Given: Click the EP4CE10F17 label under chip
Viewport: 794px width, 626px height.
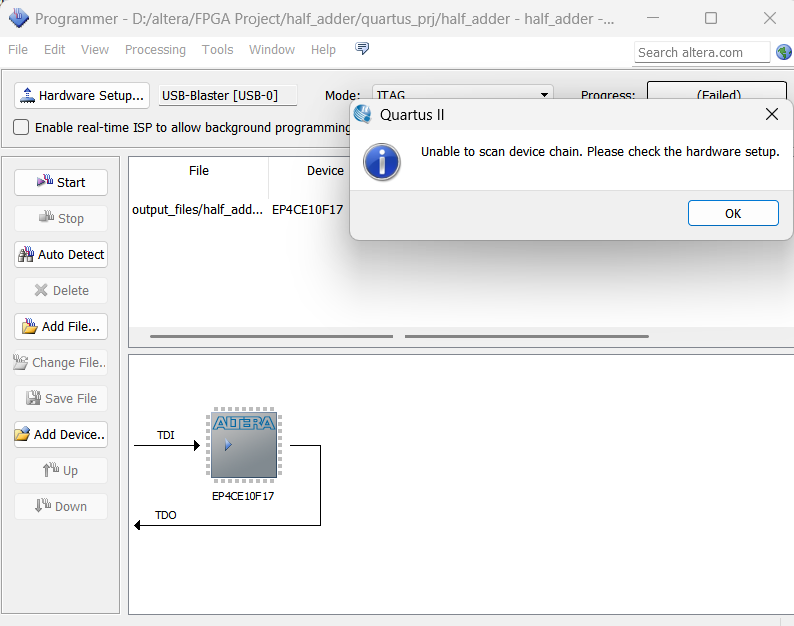Looking at the screenshot, I should point(243,496).
